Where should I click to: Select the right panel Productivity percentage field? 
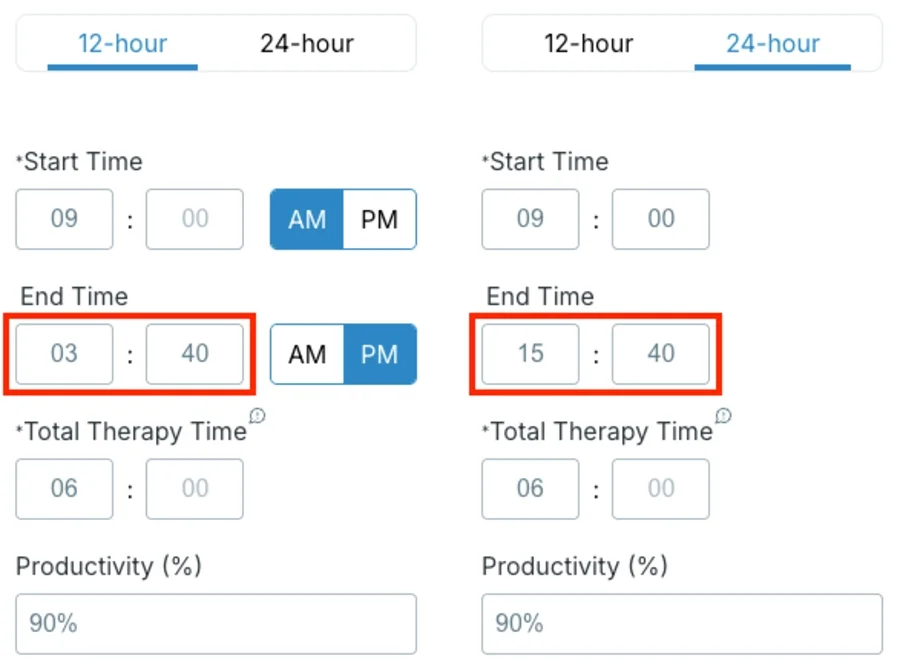tap(682, 623)
